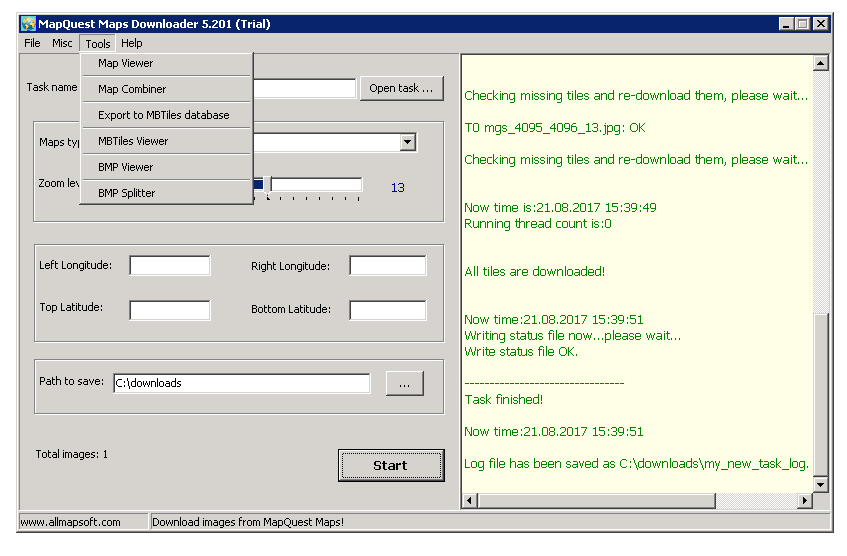847x556 pixels.
Task: Click 'Download images from MapQuest Maps!' status text
Action: [248, 522]
